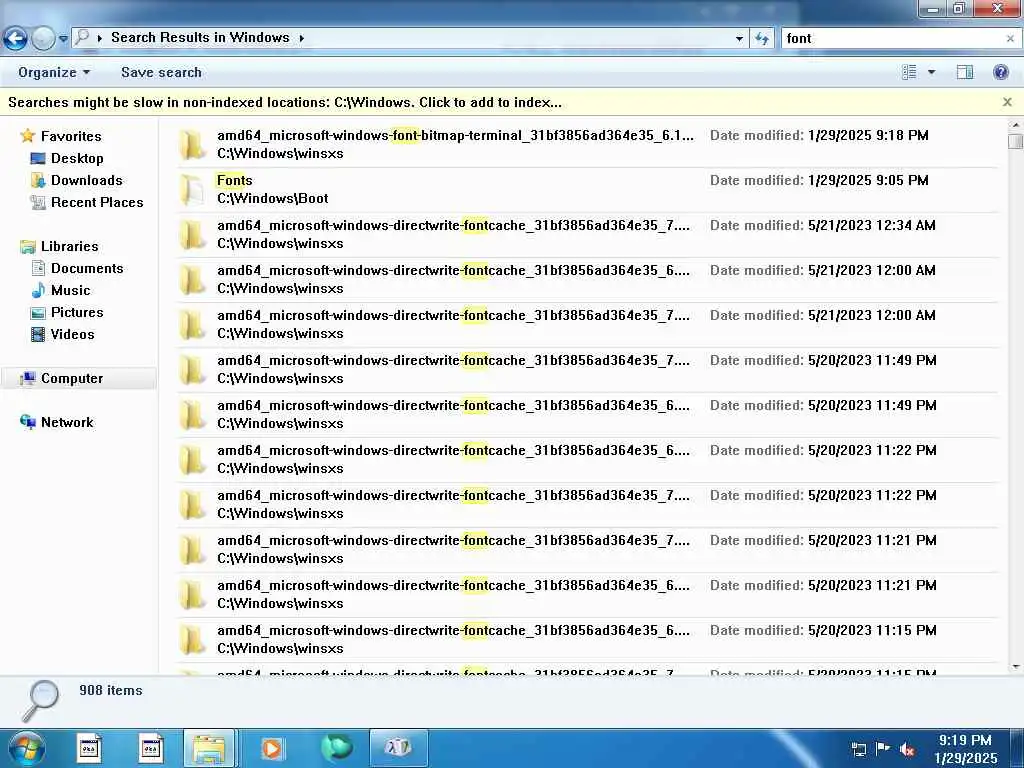Select fontcache result modified 5/20/2023 11:15 PM
Screen dimensions: 1024x768
pyautogui.click(x=586, y=639)
